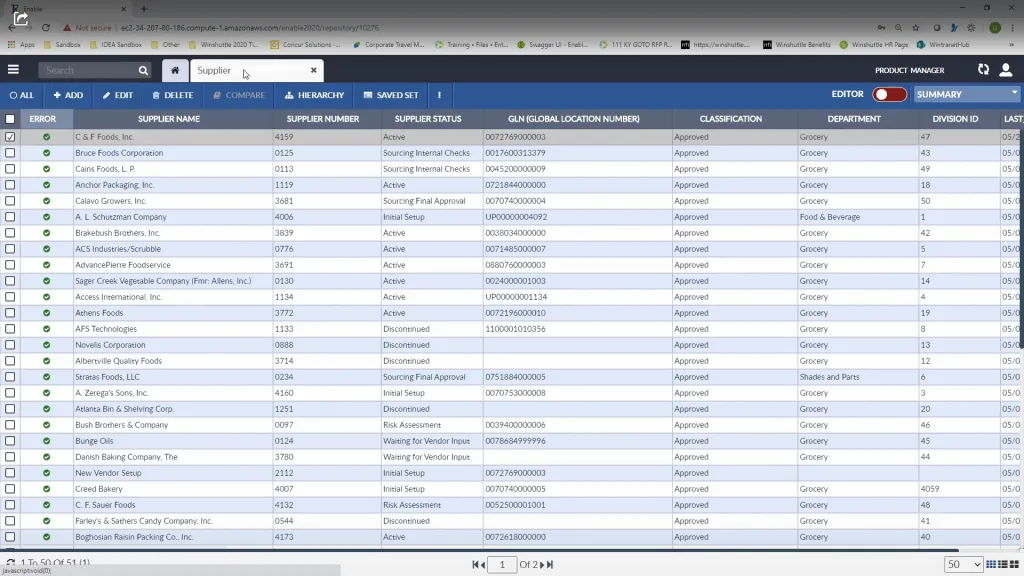Click the All button in toolbar
This screenshot has width=1024, height=576.
22,95
